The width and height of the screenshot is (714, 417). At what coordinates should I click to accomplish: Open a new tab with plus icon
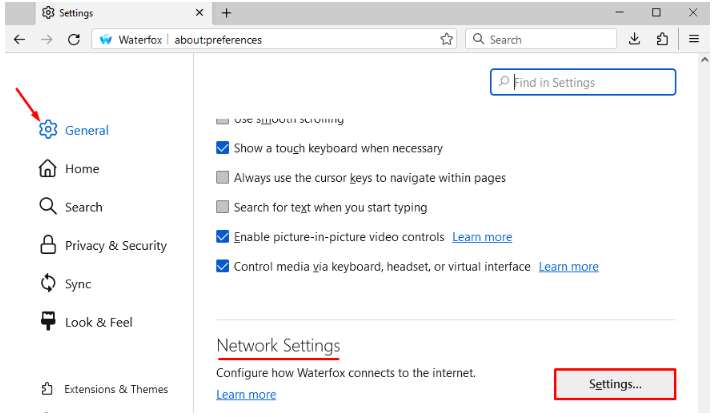pyautogui.click(x=227, y=12)
